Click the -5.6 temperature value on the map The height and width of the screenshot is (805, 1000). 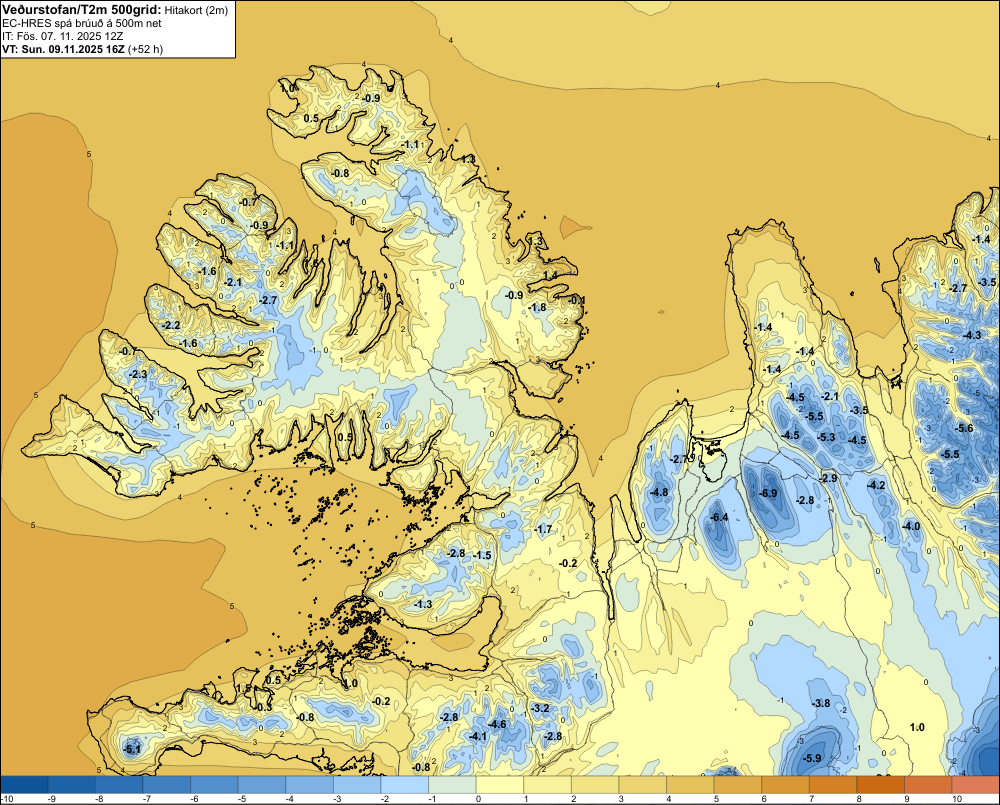click(965, 428)
